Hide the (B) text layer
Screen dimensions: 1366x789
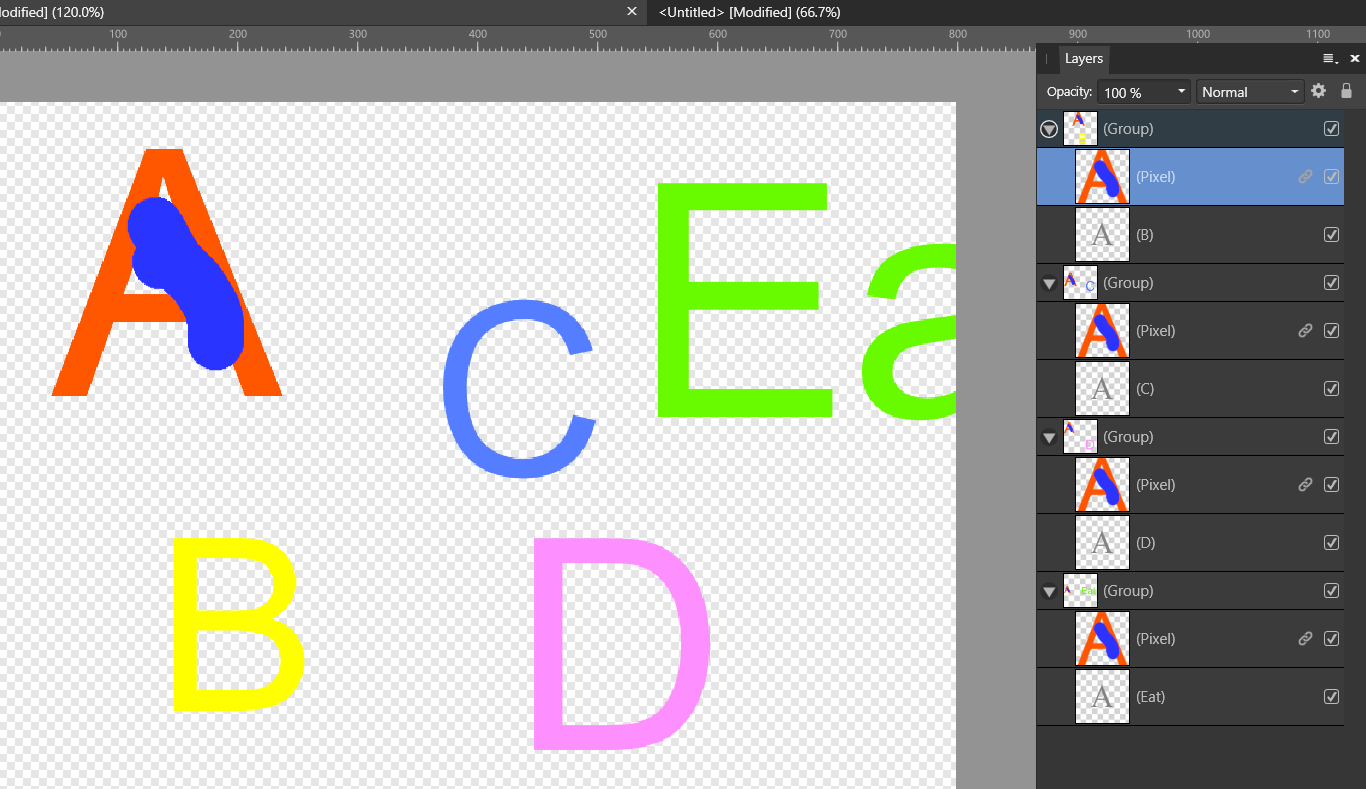pyautogui.click(x=1331, y=235)
